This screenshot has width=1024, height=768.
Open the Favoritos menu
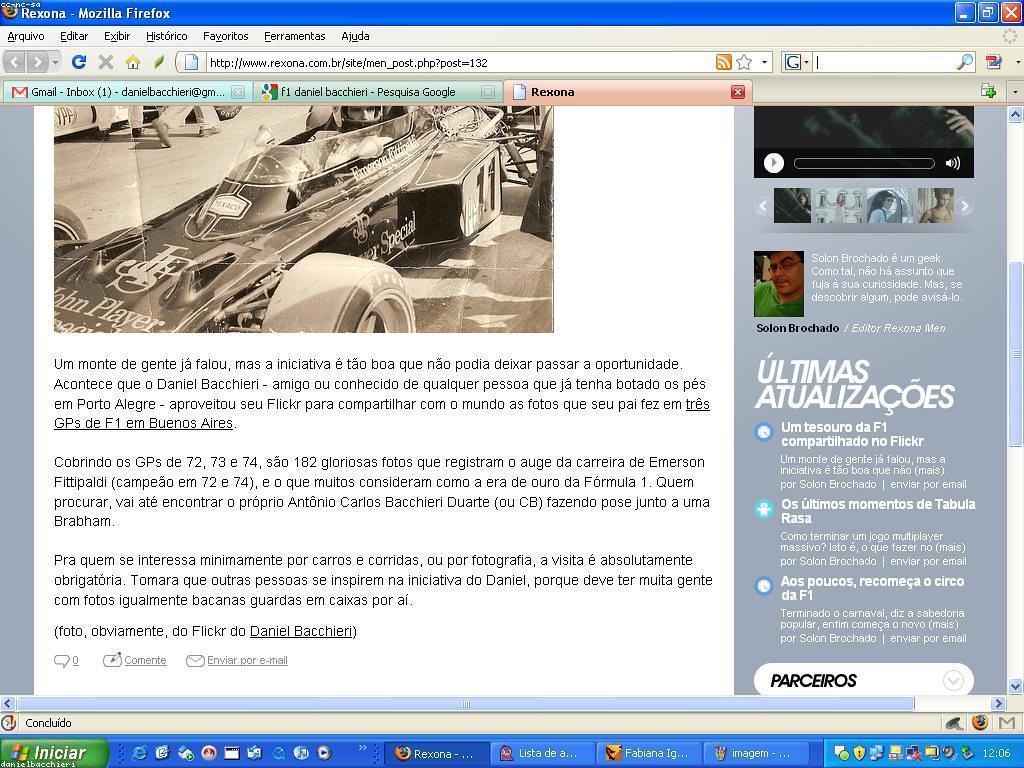[x=225, y=37]
